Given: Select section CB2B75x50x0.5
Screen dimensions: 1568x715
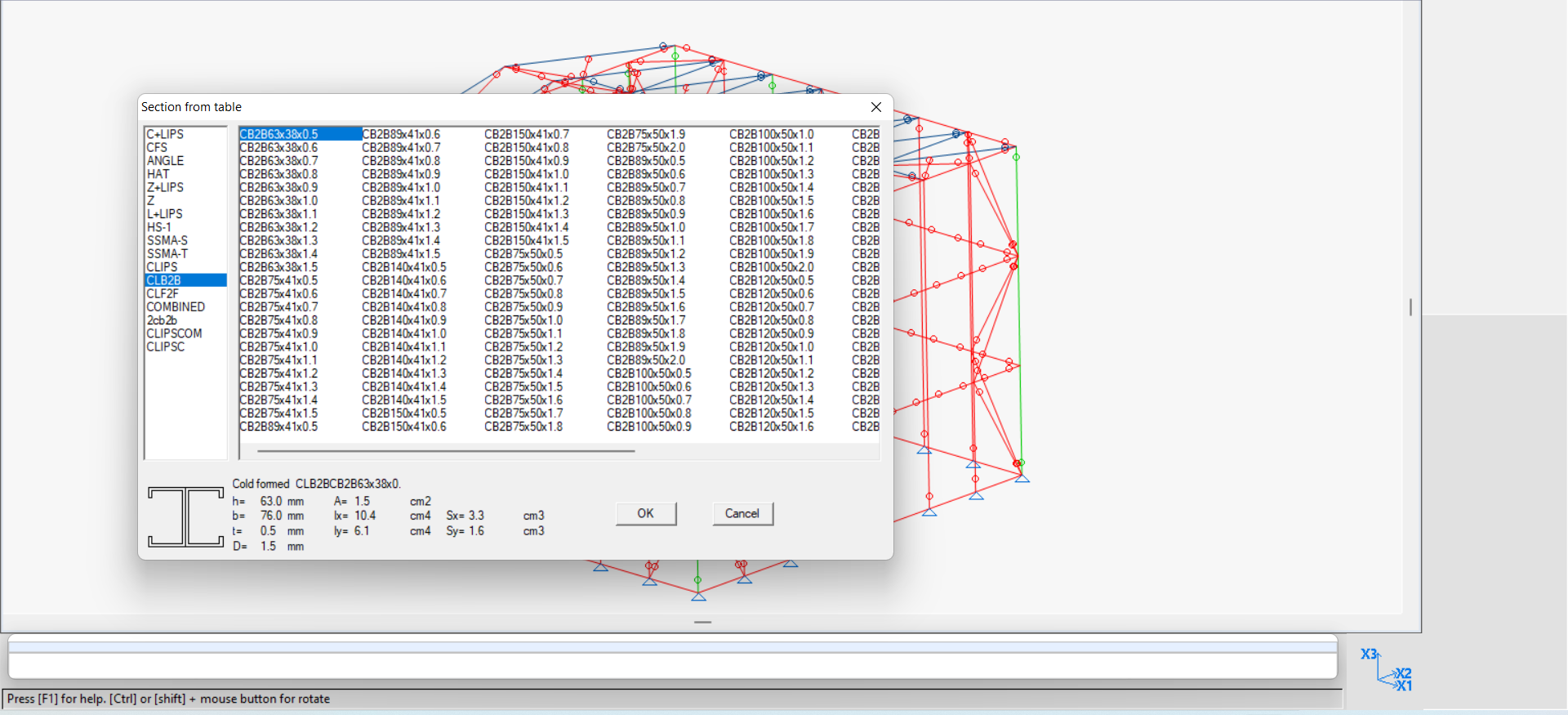Looking at the screenshot, I should pyautogui.click(x=523, y=253).
